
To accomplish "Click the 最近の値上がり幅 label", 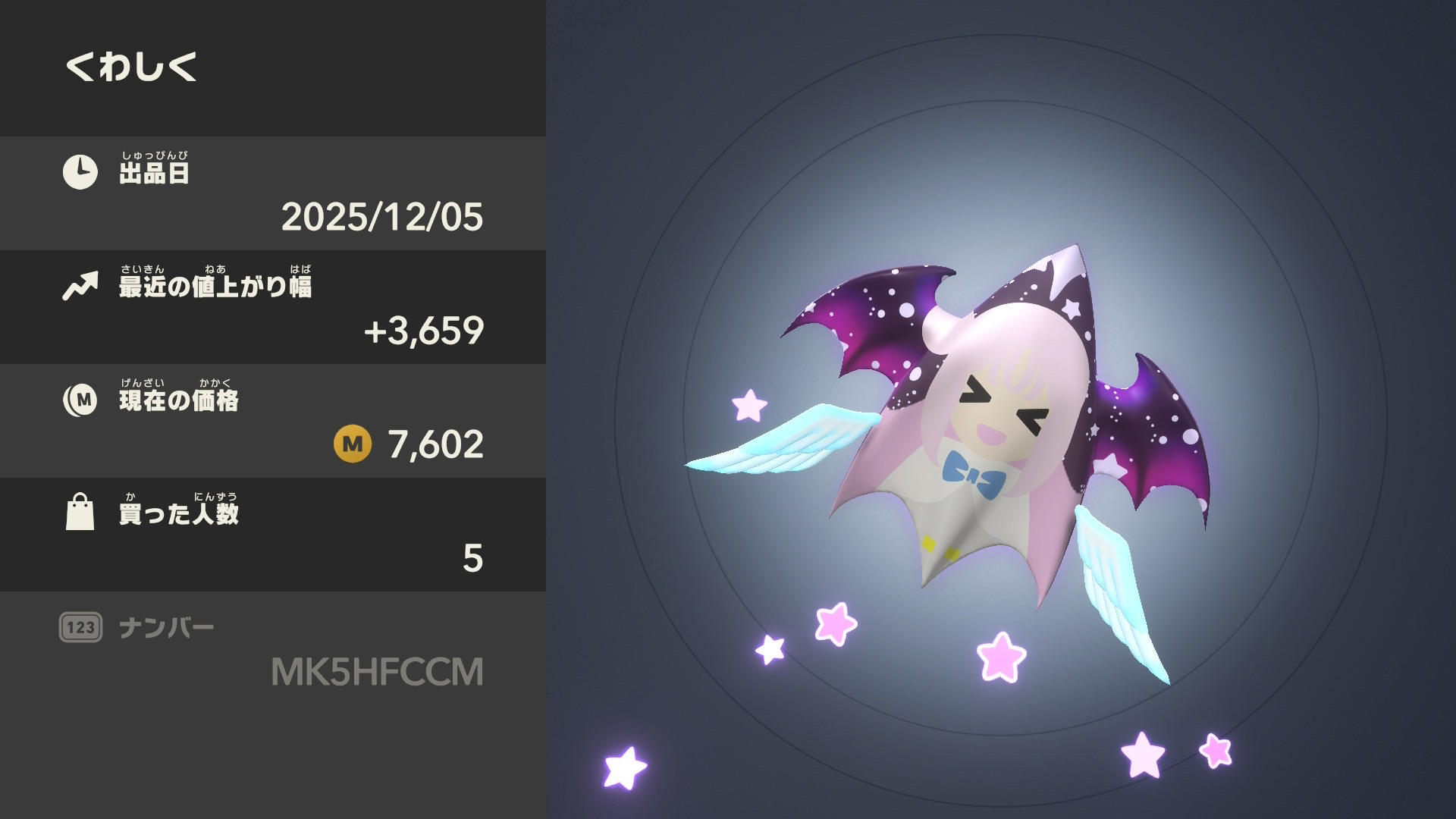I will click(215, 281).
